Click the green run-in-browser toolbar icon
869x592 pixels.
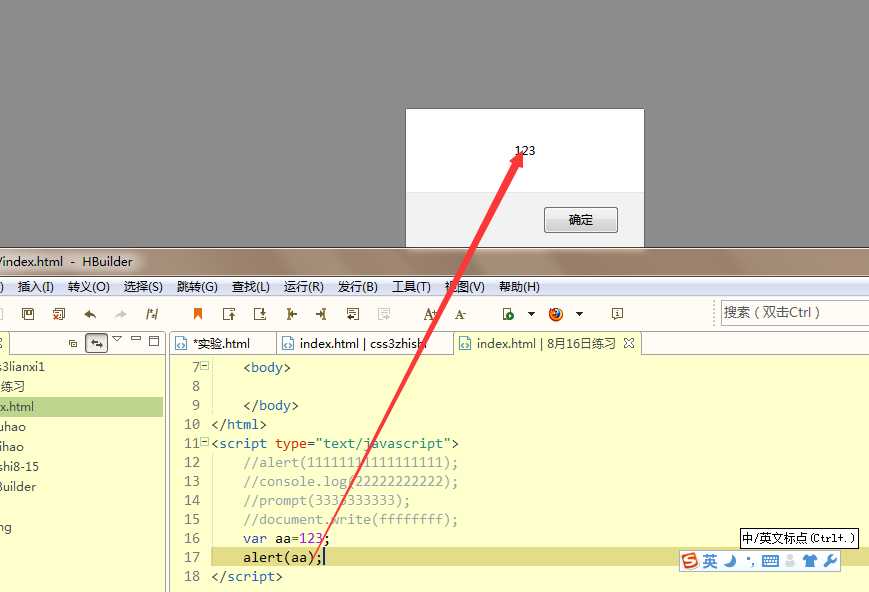508,314
